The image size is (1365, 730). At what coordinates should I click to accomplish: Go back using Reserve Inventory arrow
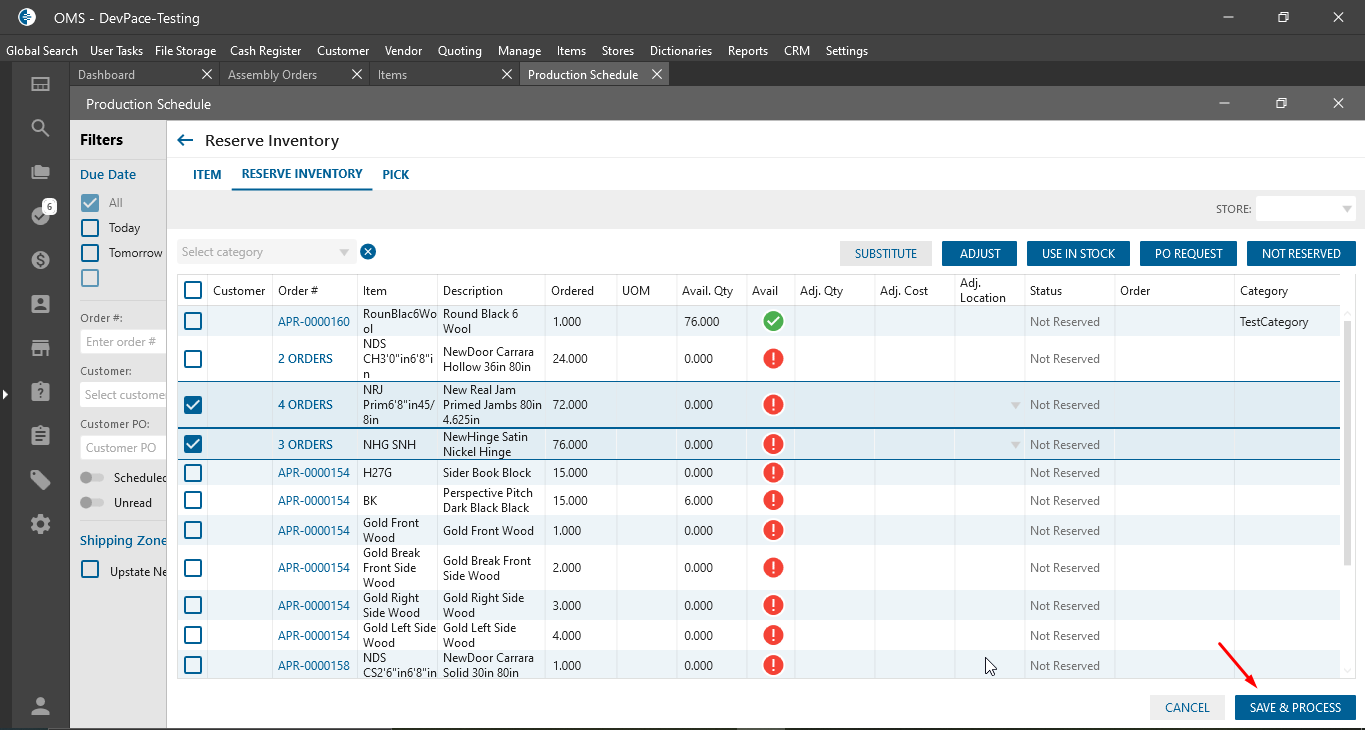point(185,141)
